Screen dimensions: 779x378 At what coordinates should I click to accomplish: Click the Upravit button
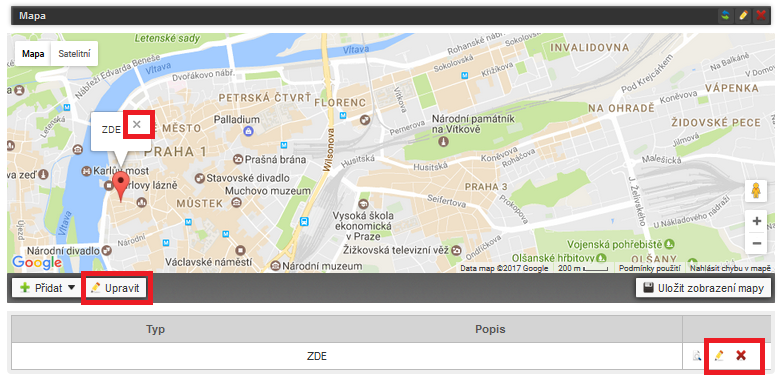pos(115,288)
